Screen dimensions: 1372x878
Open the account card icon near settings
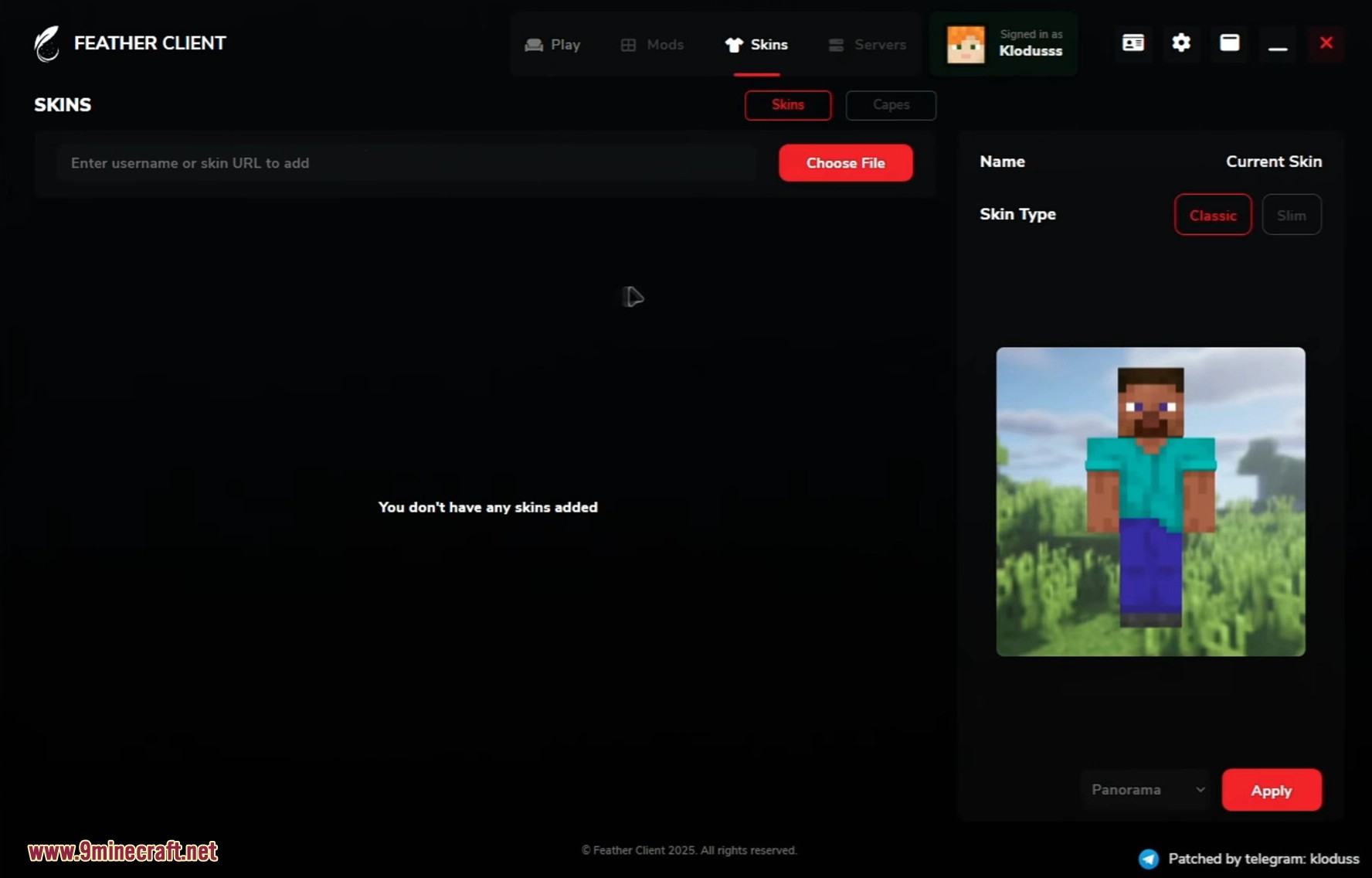tap(1133, 43)
